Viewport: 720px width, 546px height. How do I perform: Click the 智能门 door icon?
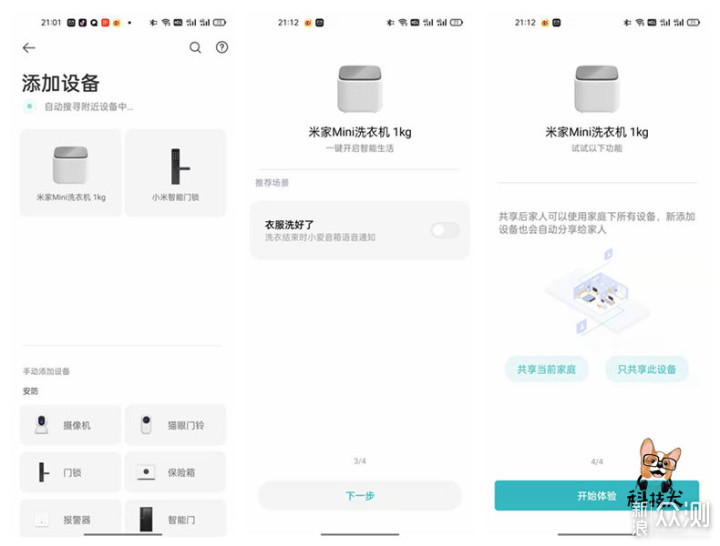click(146, 519)
